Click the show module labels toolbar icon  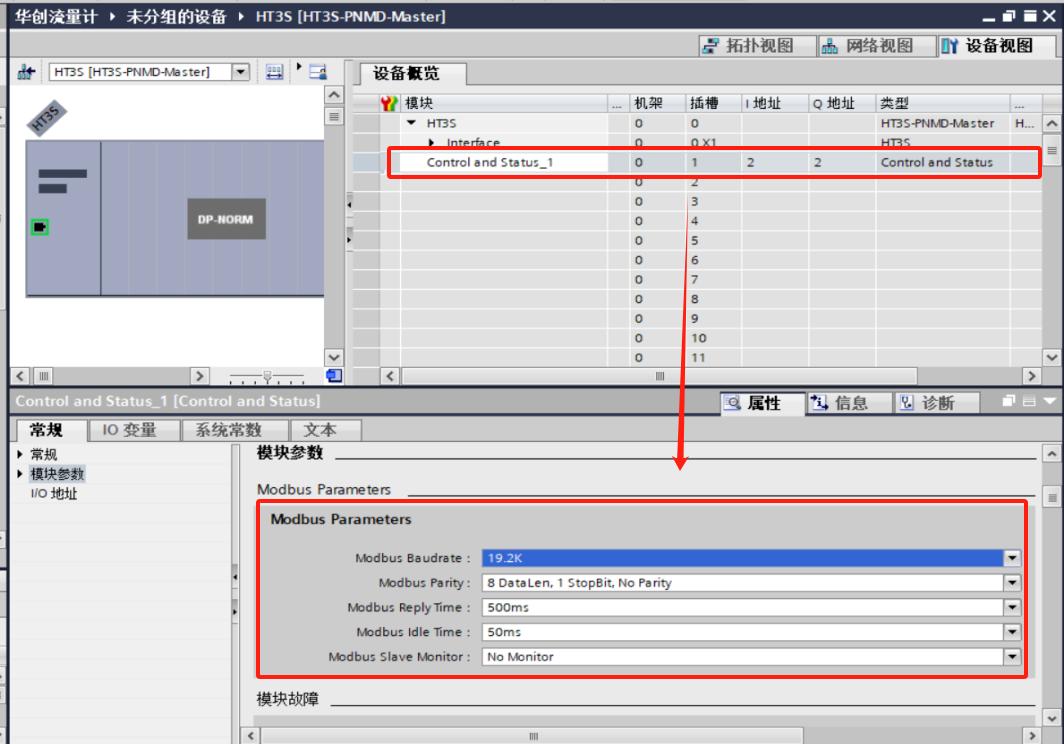coord(274,72)
